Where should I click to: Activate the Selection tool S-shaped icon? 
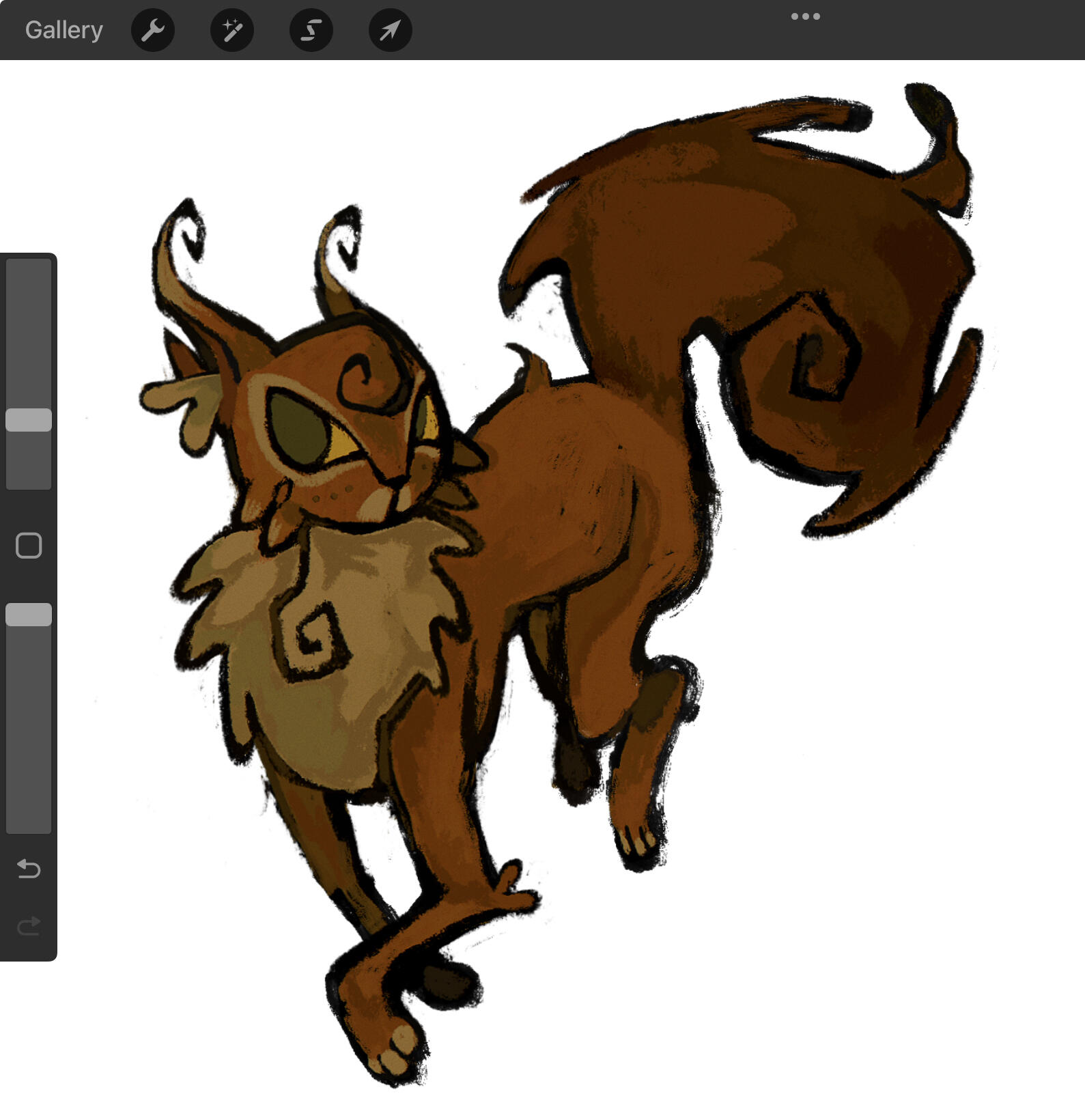tap(311, 30)
